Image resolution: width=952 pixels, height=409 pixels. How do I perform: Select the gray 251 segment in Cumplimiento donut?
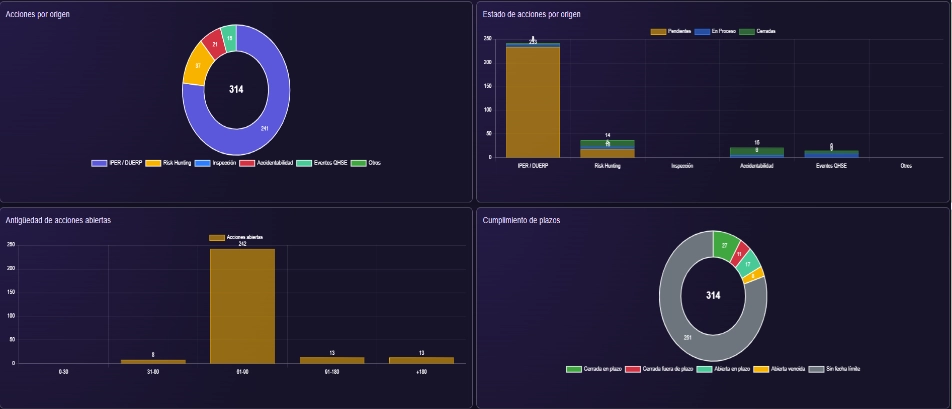pos(688,337)
